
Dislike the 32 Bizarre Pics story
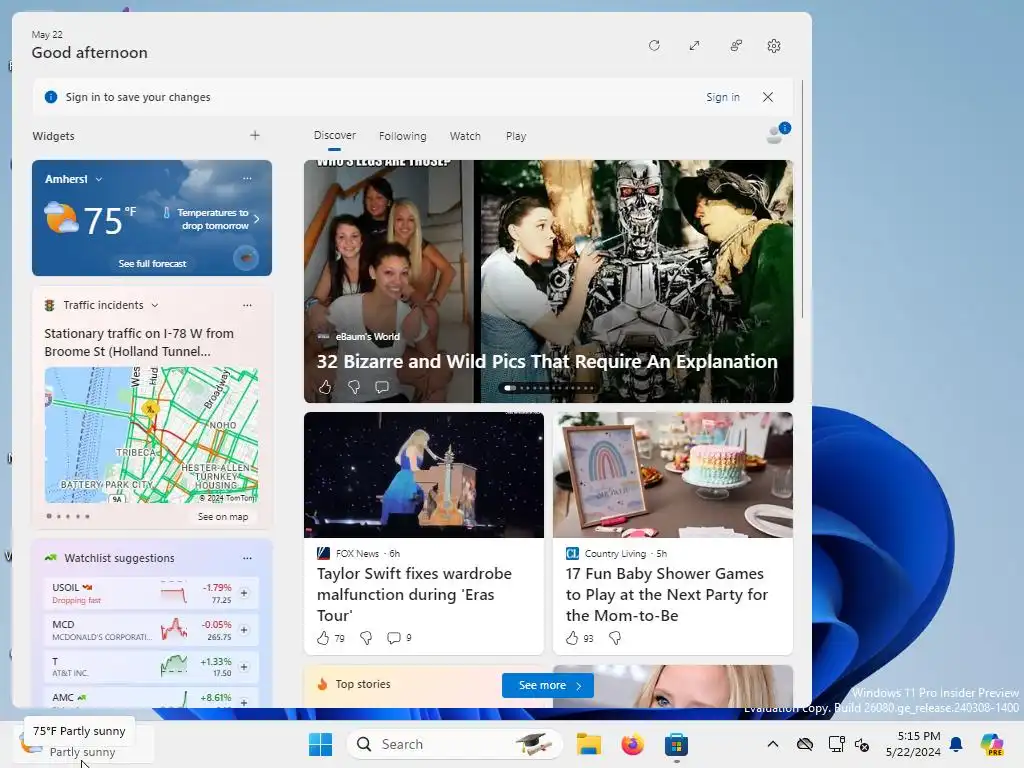[x=354, y=387]
